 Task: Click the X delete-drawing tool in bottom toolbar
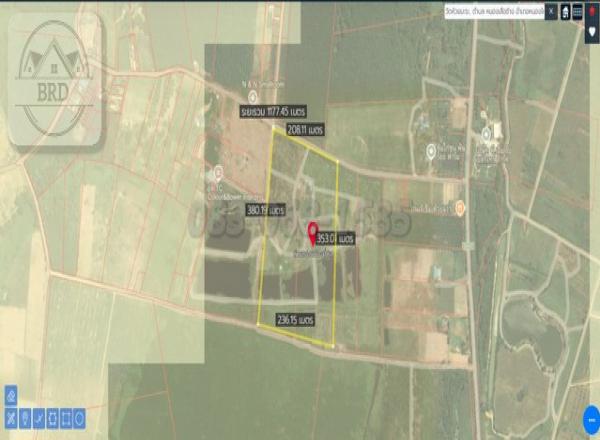click(x=11, y=416)
